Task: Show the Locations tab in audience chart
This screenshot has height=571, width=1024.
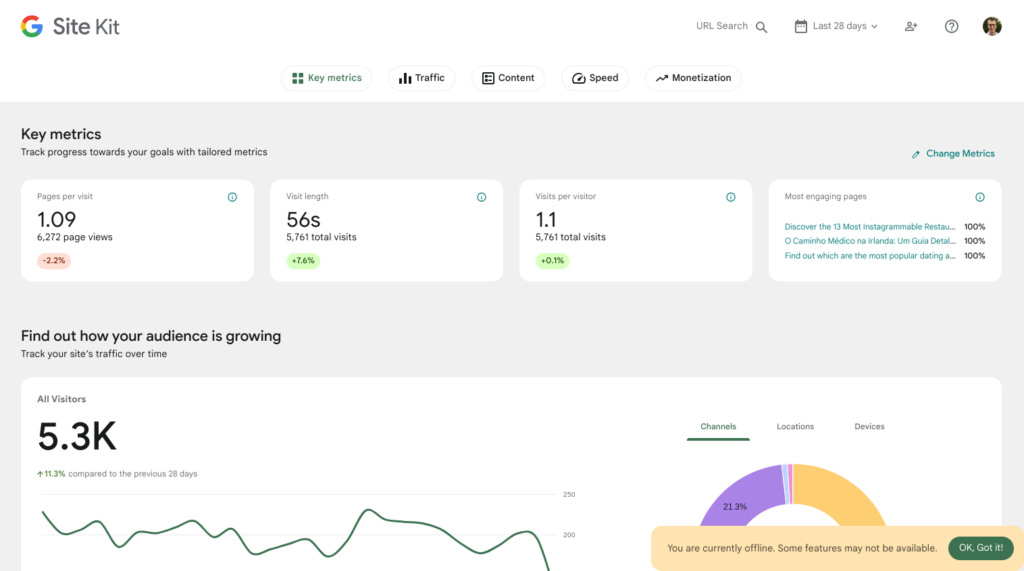Action: [x=795, y=427]
